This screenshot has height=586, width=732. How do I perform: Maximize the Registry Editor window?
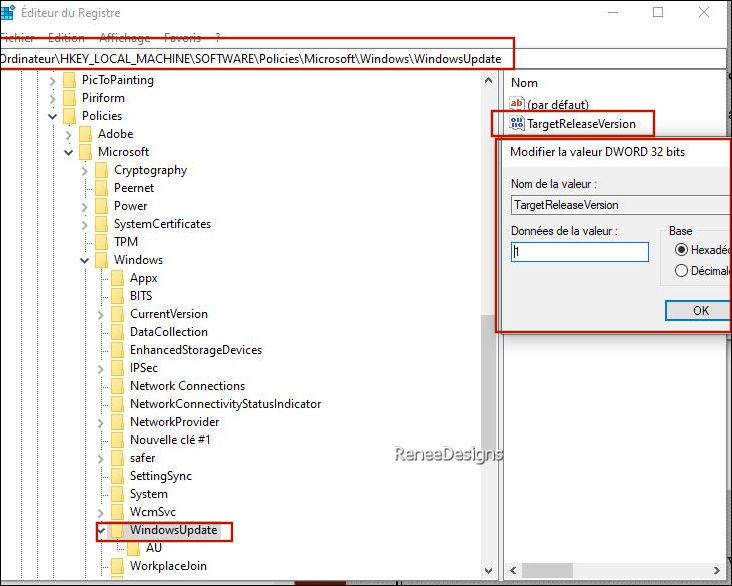point(658,12)
